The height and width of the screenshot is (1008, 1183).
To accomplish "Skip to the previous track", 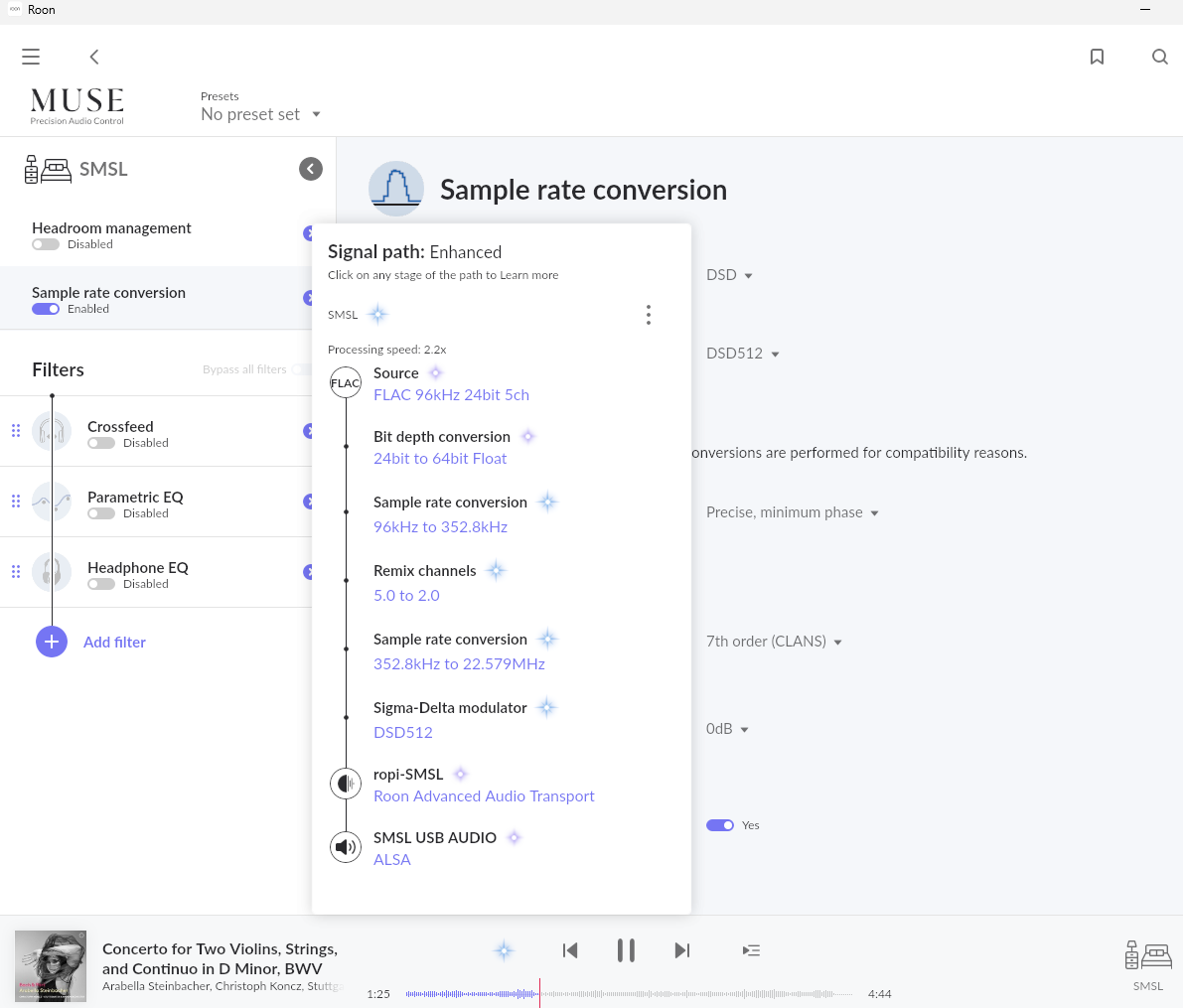I will [570, 950].
